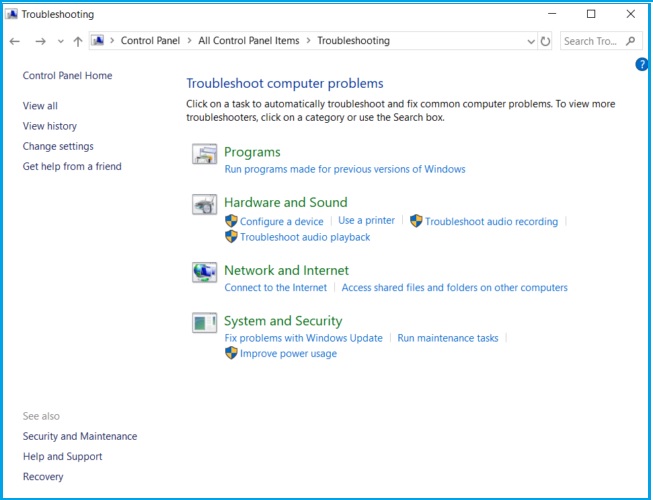Click the shield icon beside Configure a device
This screenshot has height=500, width=653.
click(231, 221)
